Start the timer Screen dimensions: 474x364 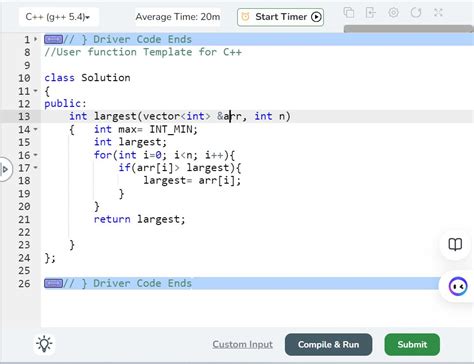(x=280, y=17)
